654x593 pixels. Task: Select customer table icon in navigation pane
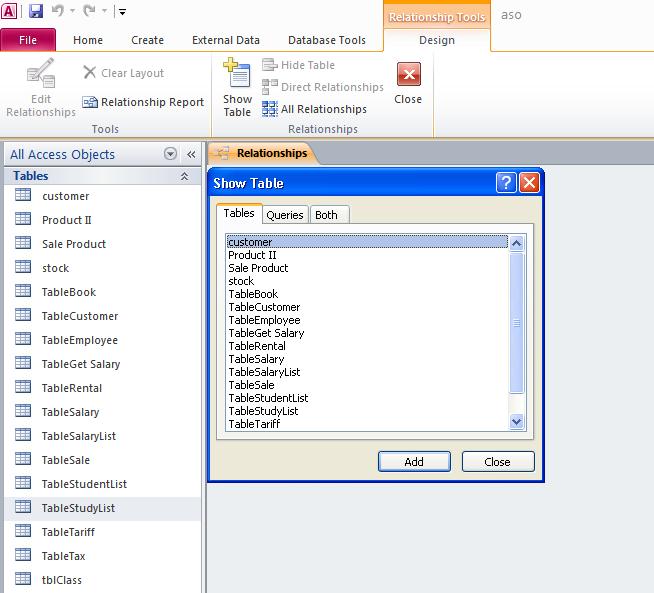pyautogui.click(x=23, y=195)
